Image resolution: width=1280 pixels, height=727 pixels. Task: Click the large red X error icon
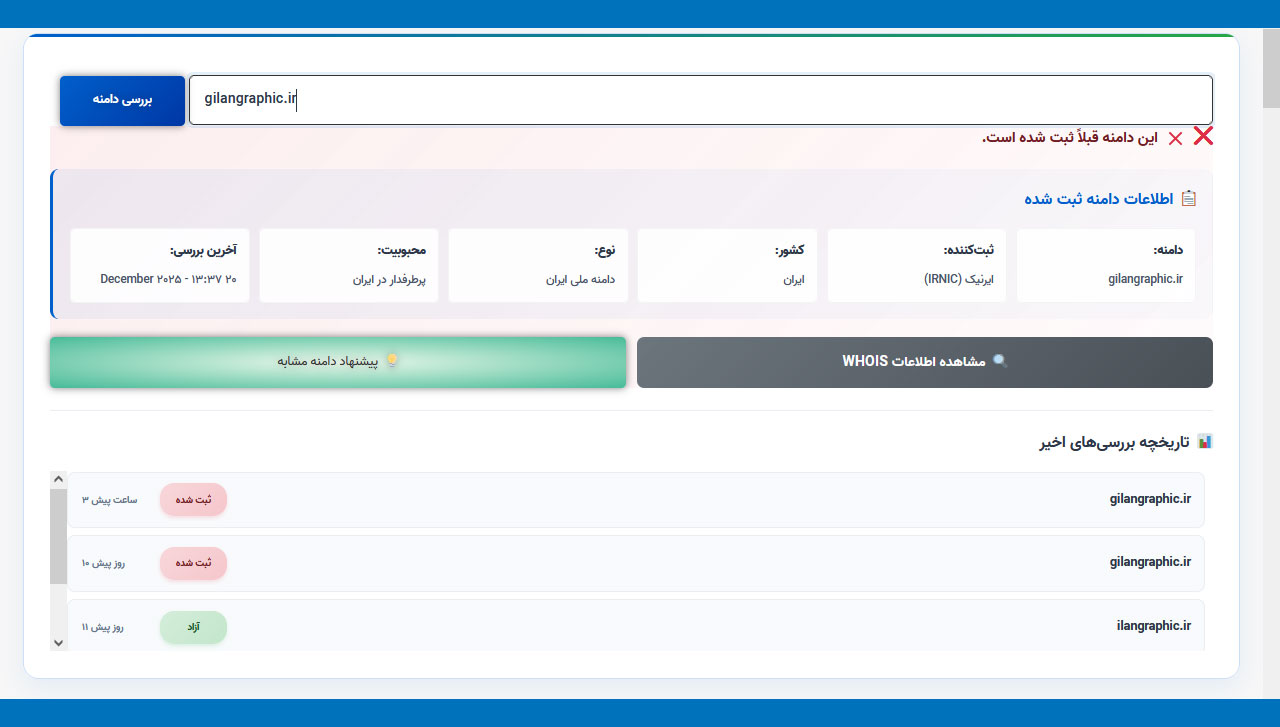click(x=1203, y=137)
